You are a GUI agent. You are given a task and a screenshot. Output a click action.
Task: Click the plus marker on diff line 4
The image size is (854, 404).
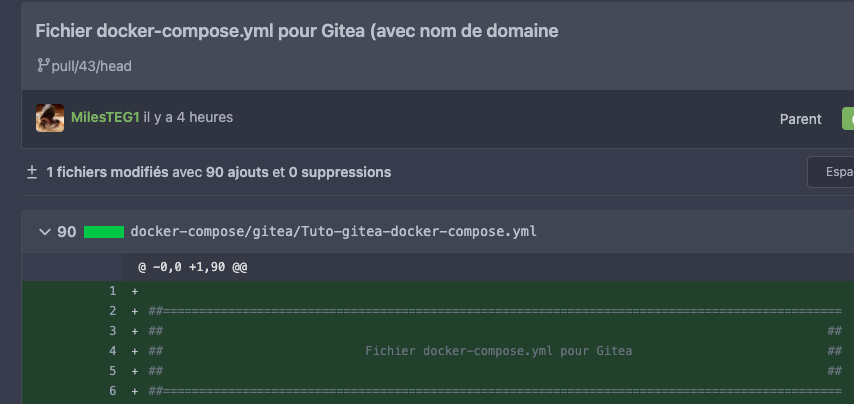(x=135, y=351)
